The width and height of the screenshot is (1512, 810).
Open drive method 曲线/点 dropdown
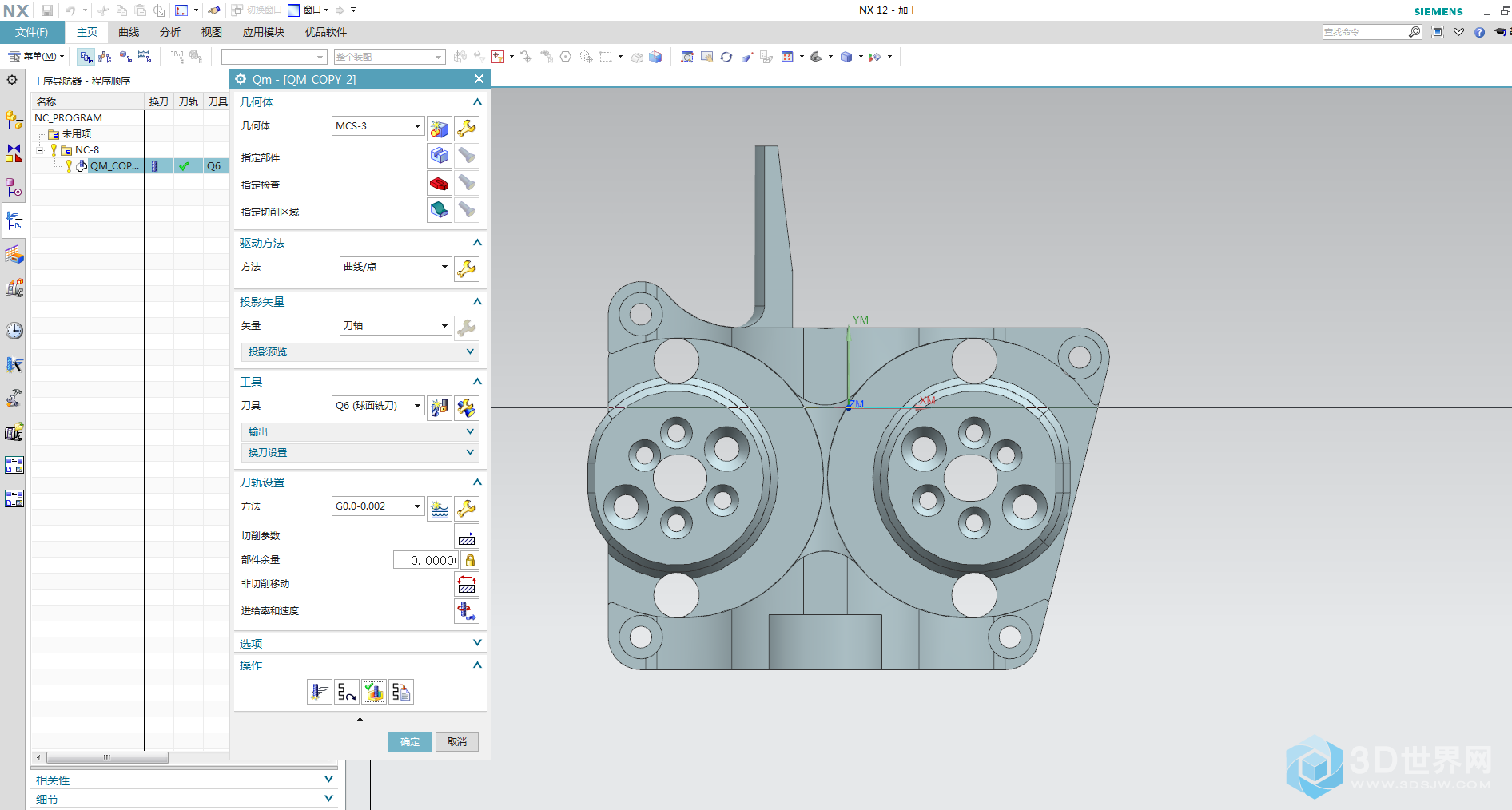pyautogui.click(x=396, y=267)
